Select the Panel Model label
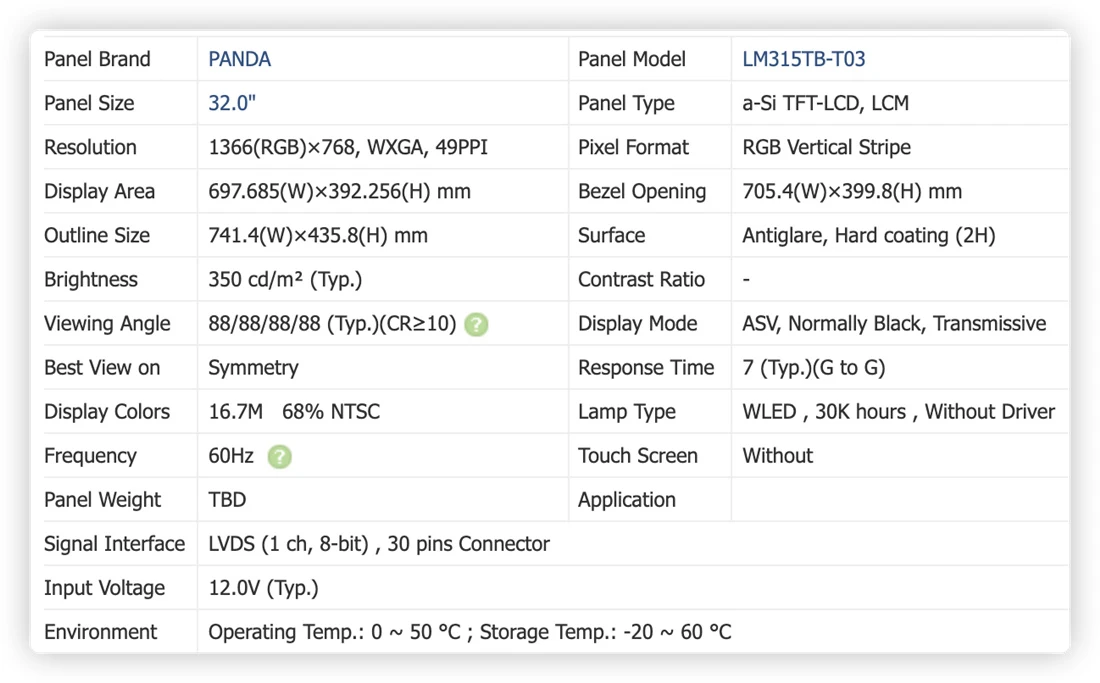 point(631,59)
